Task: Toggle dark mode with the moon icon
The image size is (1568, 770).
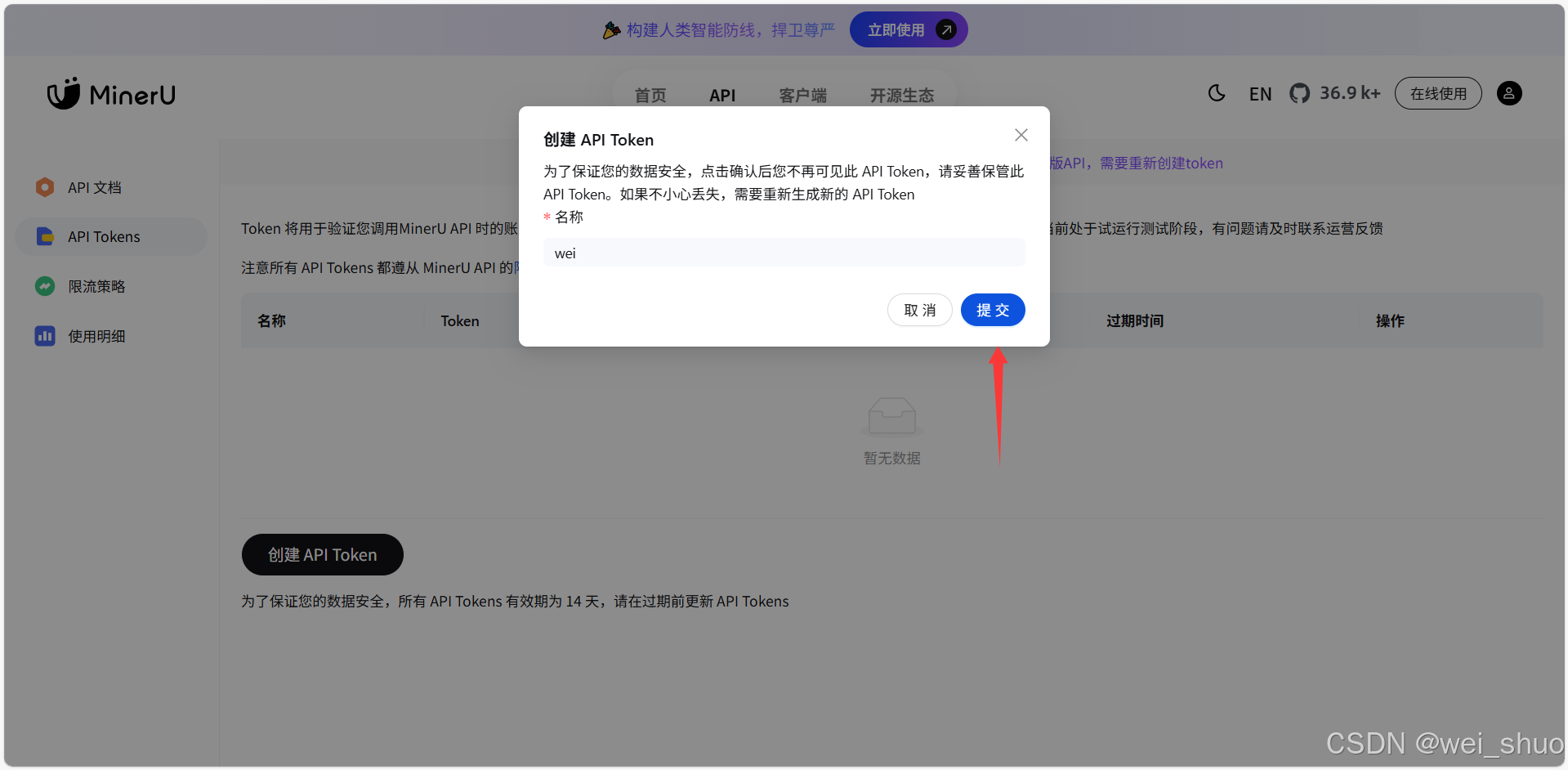Action: tap(1216, 93)
